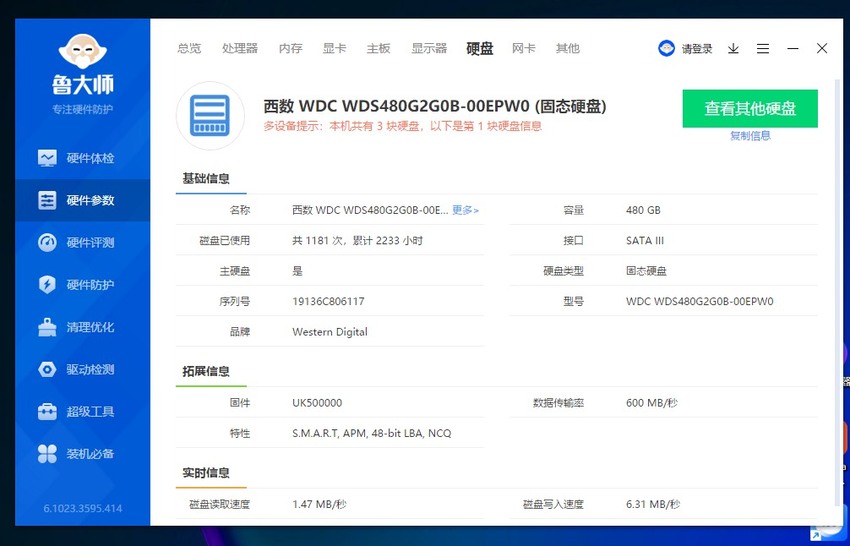The height and width of the screenshot is (546, 850).
Task: Click features S.M.A.R.T, APM text
Action: click(371, 433)
